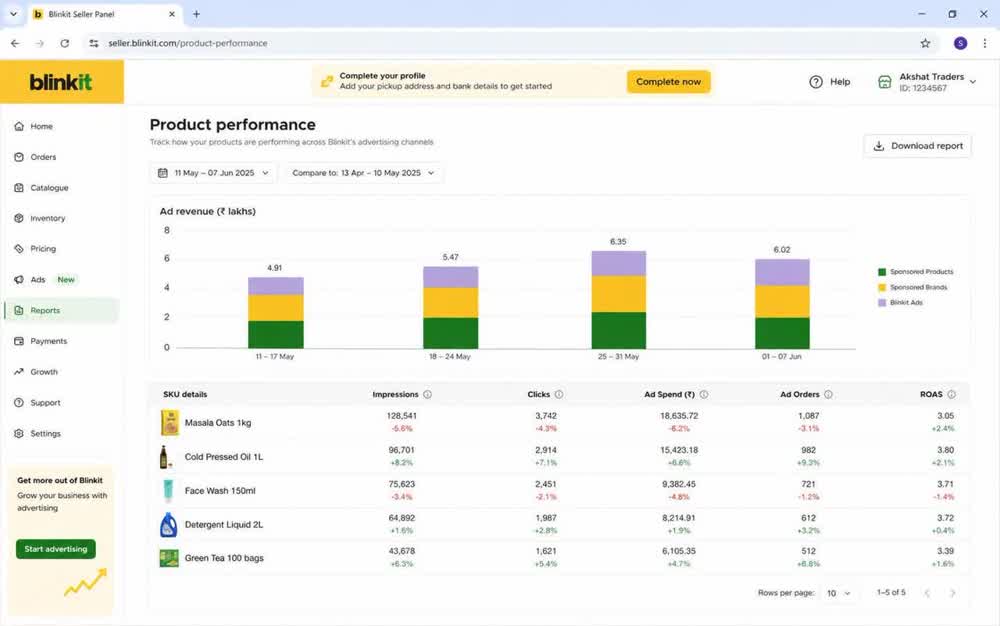Viewport: 1000px width, 626px height.
Task: Expand the browser tab search chevron
Action: [x=13, y=14]
